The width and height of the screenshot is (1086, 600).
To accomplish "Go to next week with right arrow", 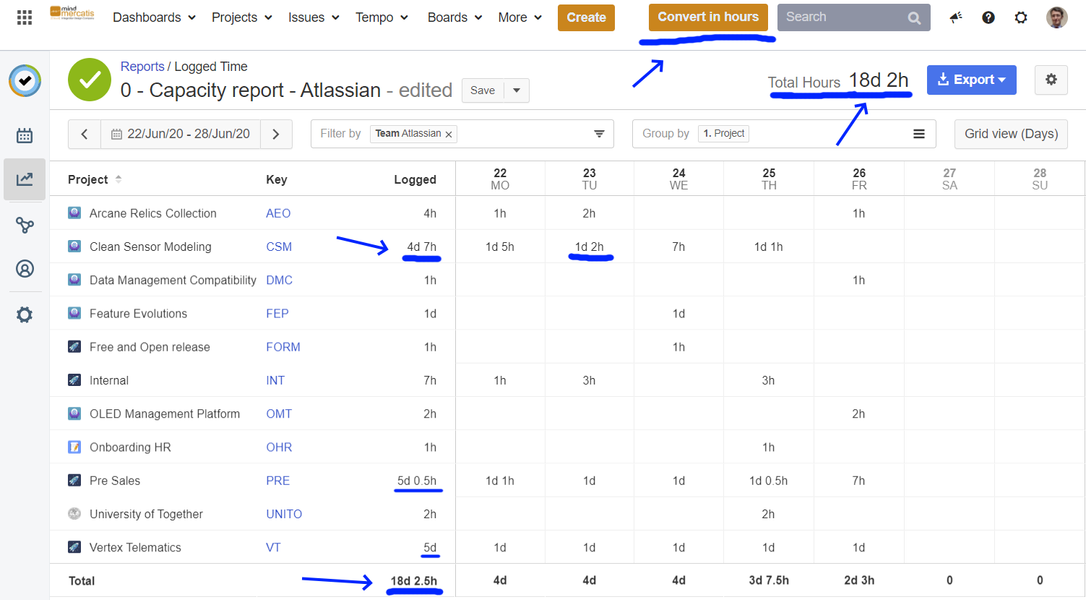I will (x=276, y=134).
